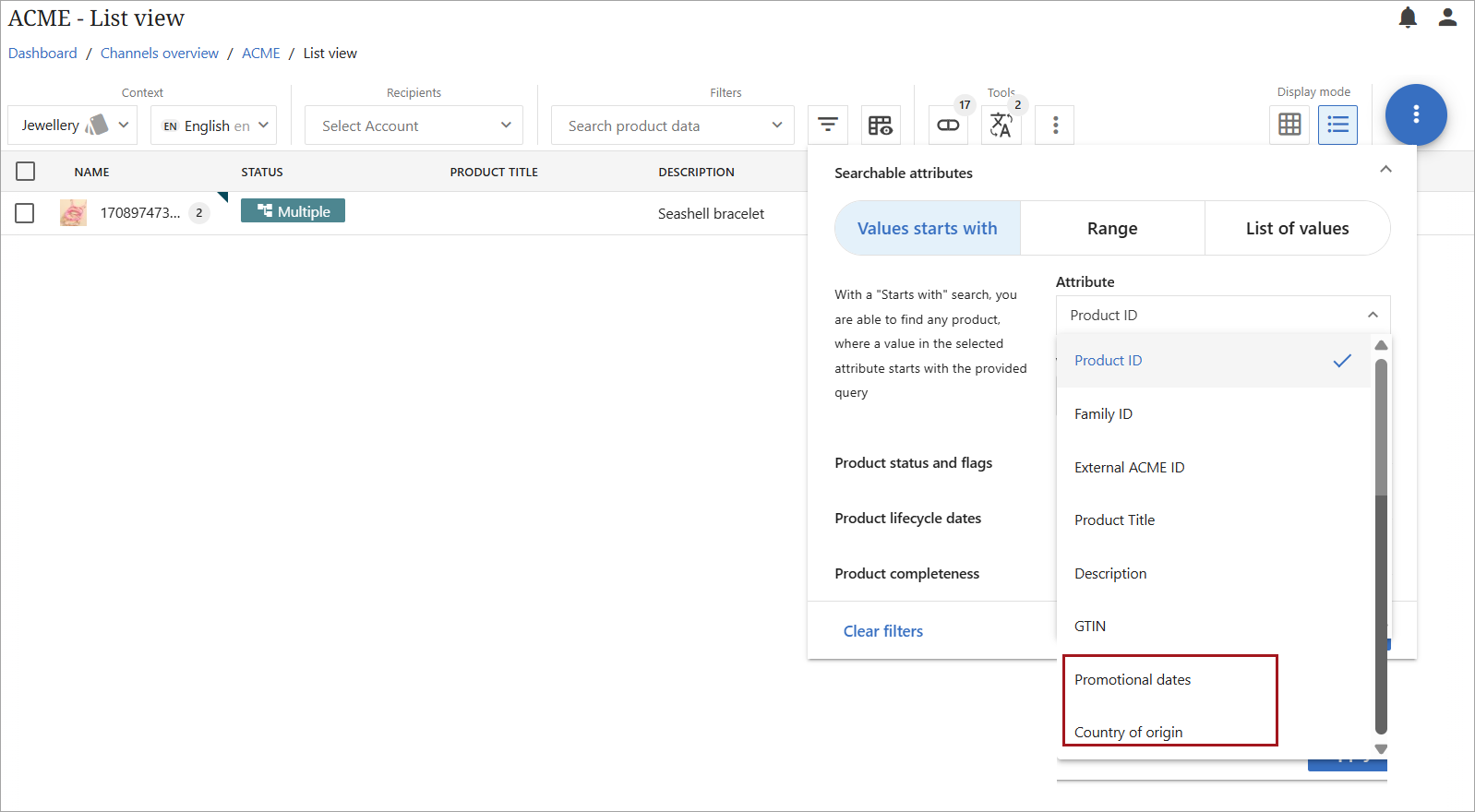Open the English language dropdown
This screenshot has height=812, width=1475.
coord(214,125)
